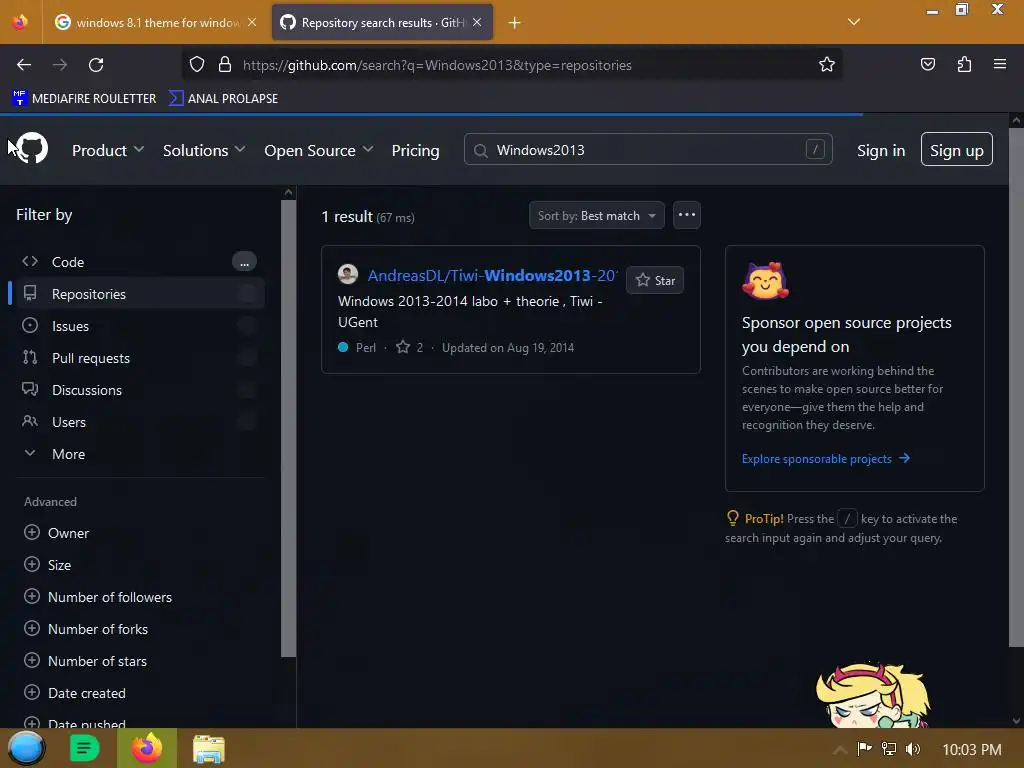
Task: Open Firefox hamburger application menu
Action: pyautogui.click(x=999, y=64)
